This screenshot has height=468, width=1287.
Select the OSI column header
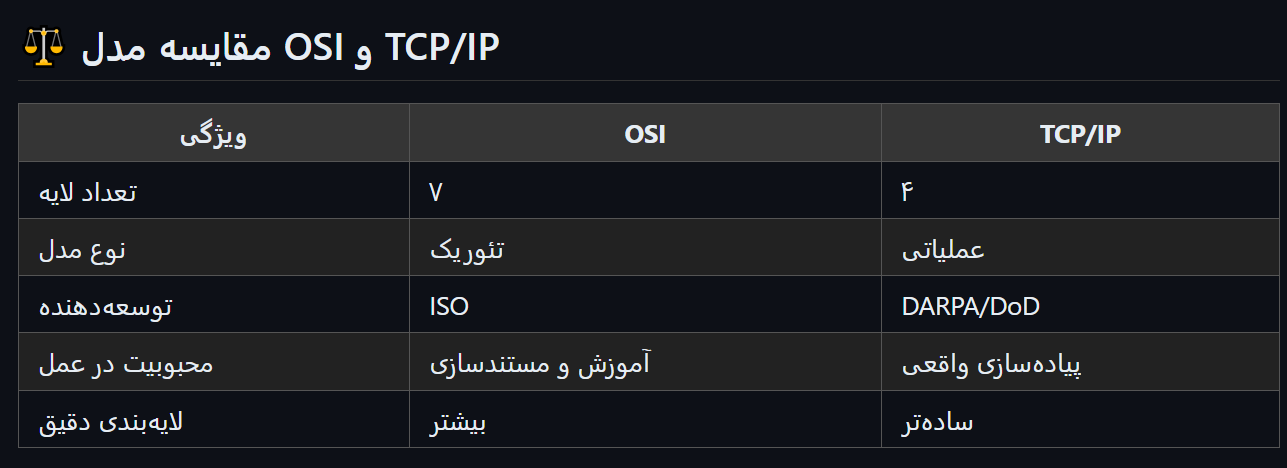644,134
